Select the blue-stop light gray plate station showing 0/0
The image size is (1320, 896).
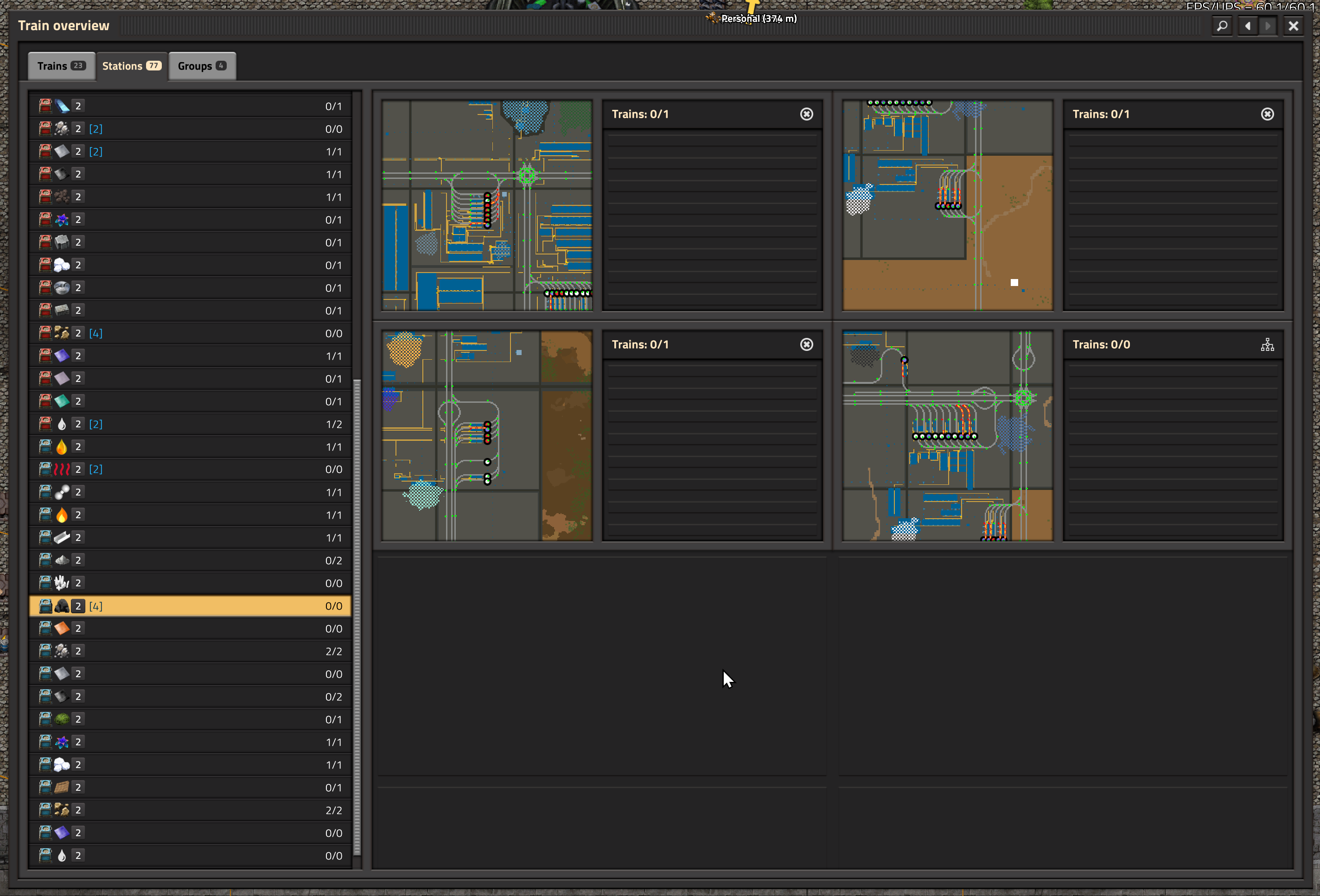[x=190, y=674]
